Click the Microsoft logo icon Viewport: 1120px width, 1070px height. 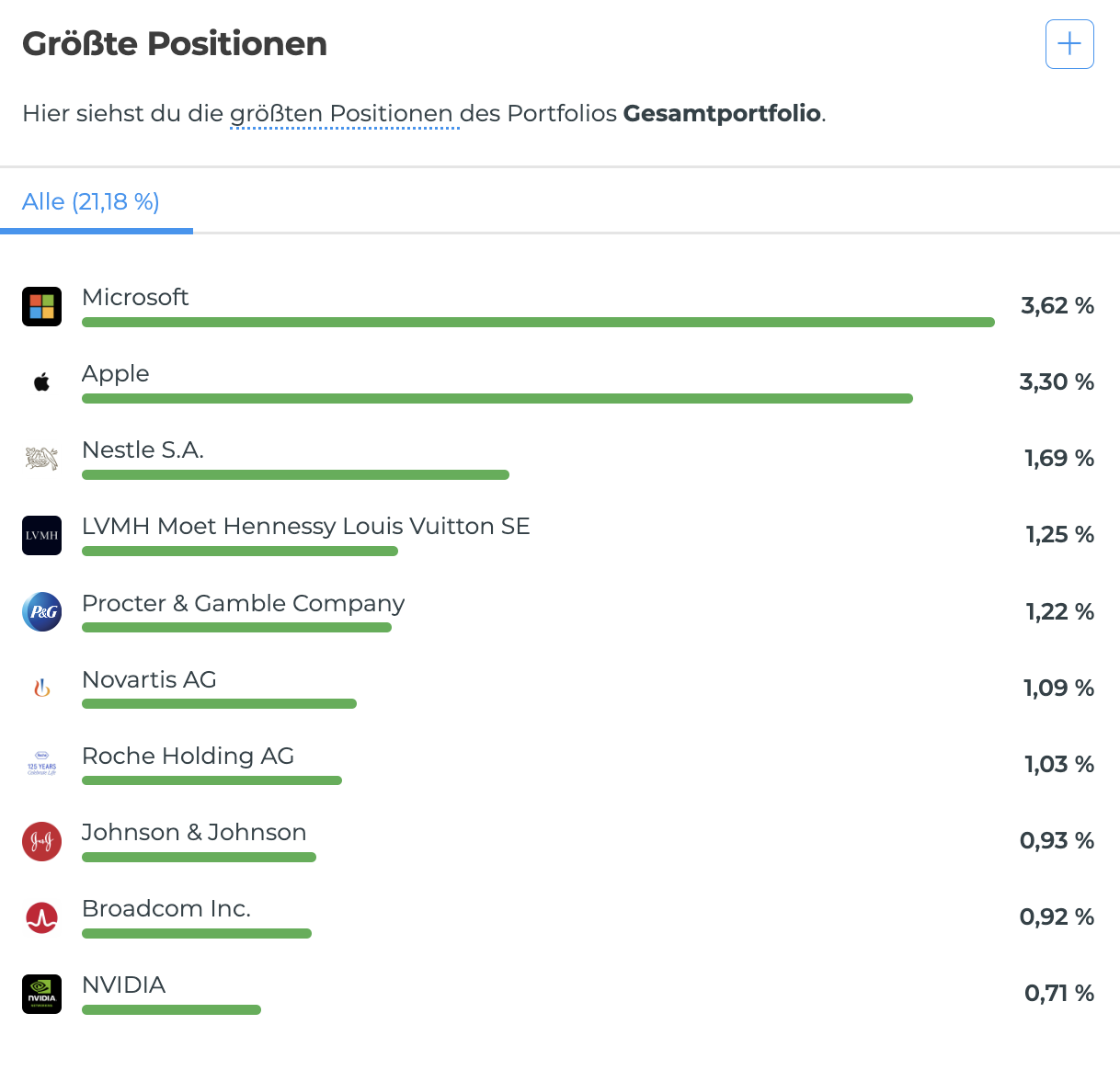[x=41, y=306]
